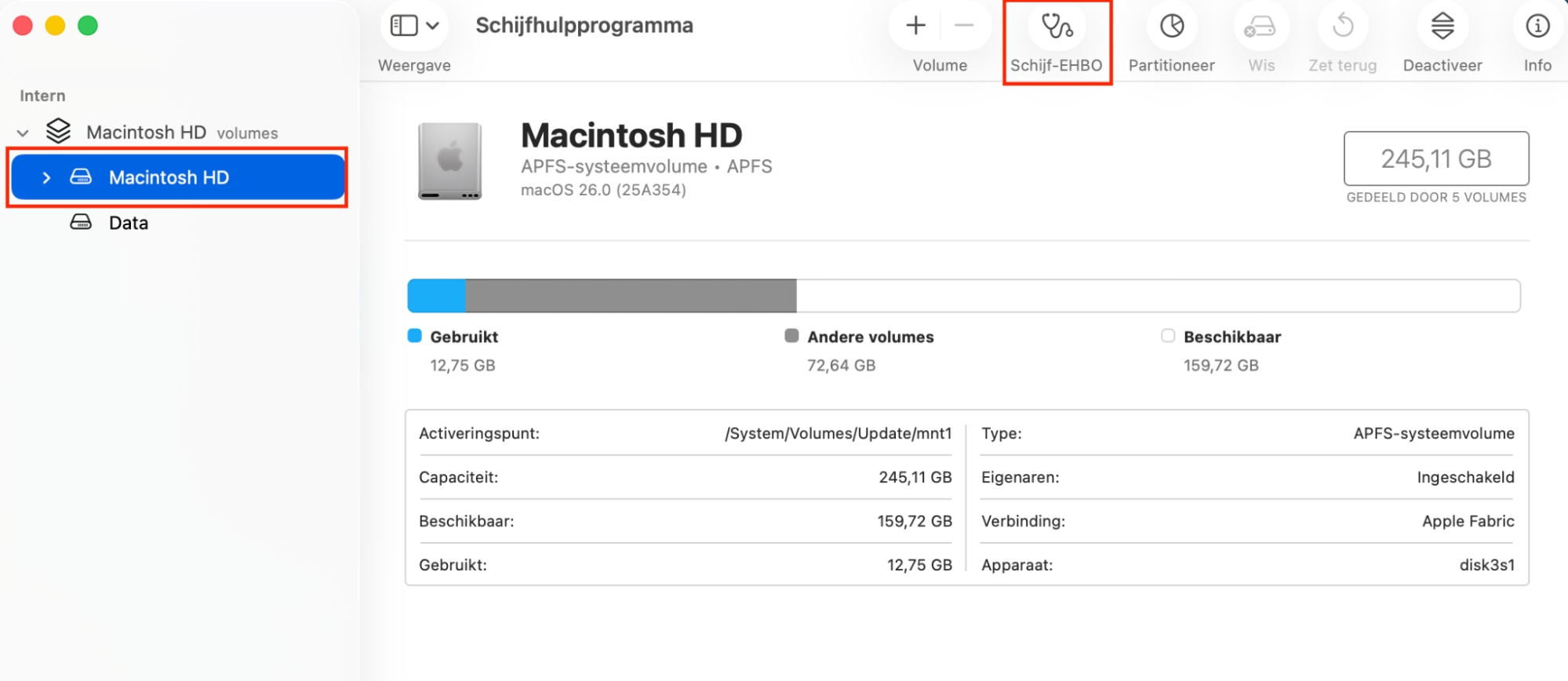Open the Weergave sidebar view icon
Viewport: 1568px width, 681px height.
404,25
